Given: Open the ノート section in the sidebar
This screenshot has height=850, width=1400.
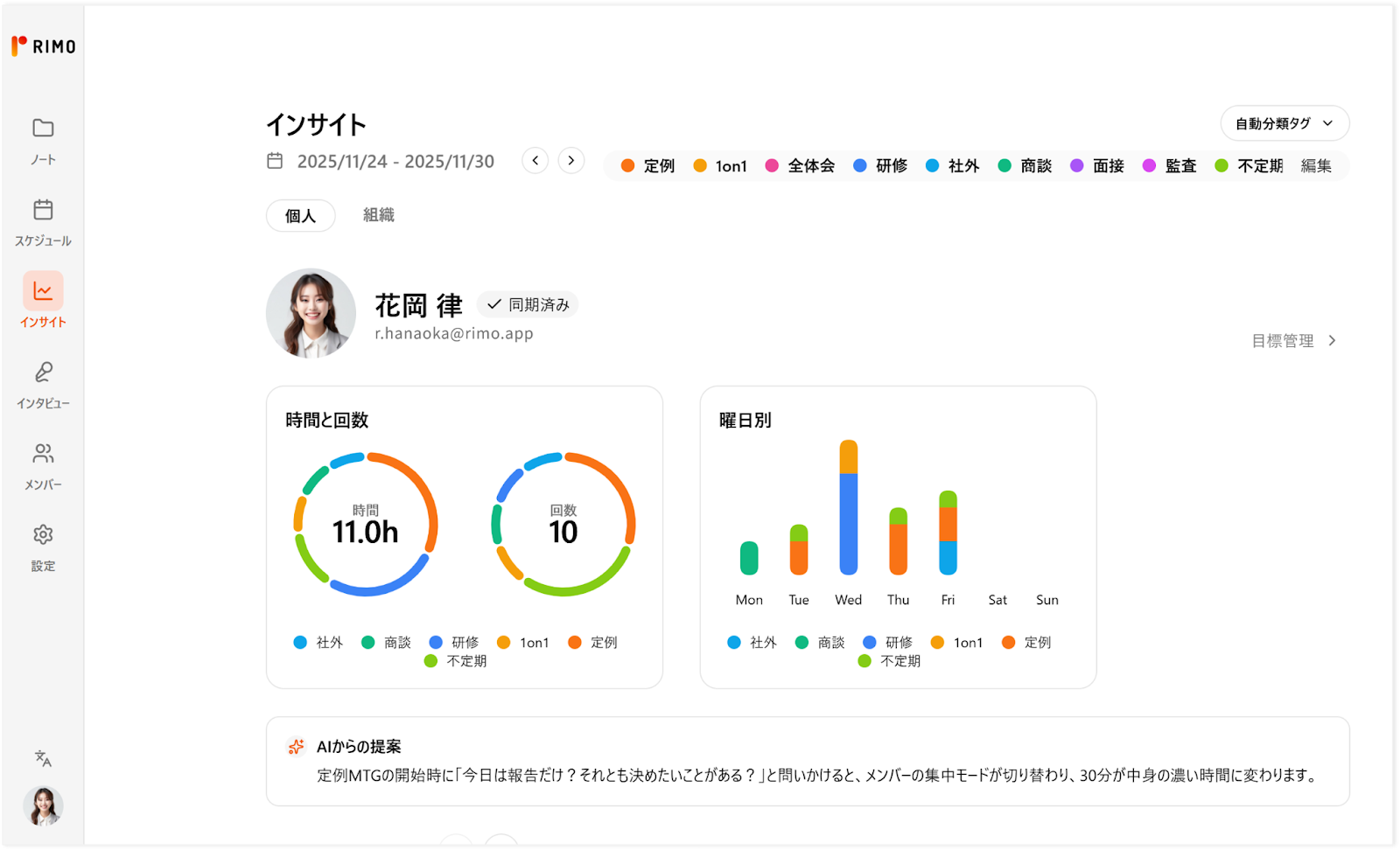Looking at the screenshot, I should pyautogui.click(x=43, y=140).
